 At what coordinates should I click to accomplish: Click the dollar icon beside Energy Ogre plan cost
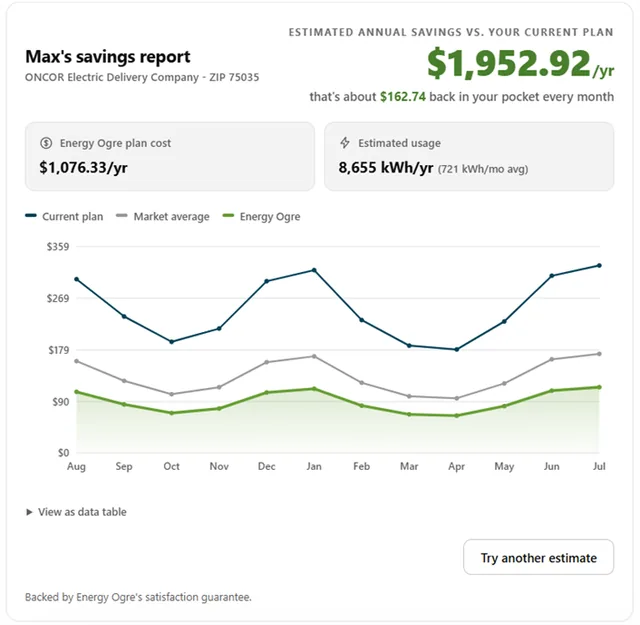tap(46, 143)
